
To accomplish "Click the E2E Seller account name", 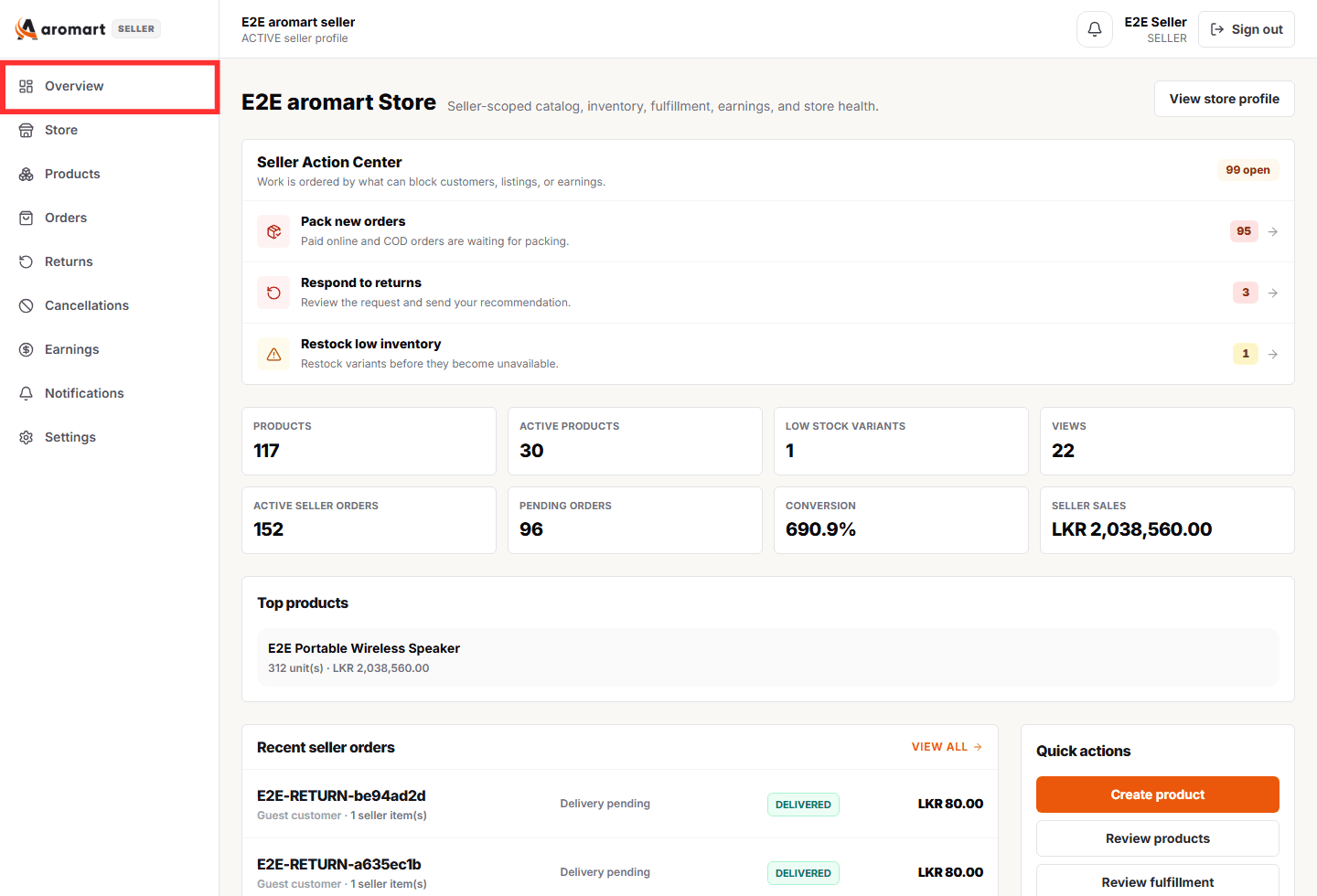I will click(x=1155, y=22).
